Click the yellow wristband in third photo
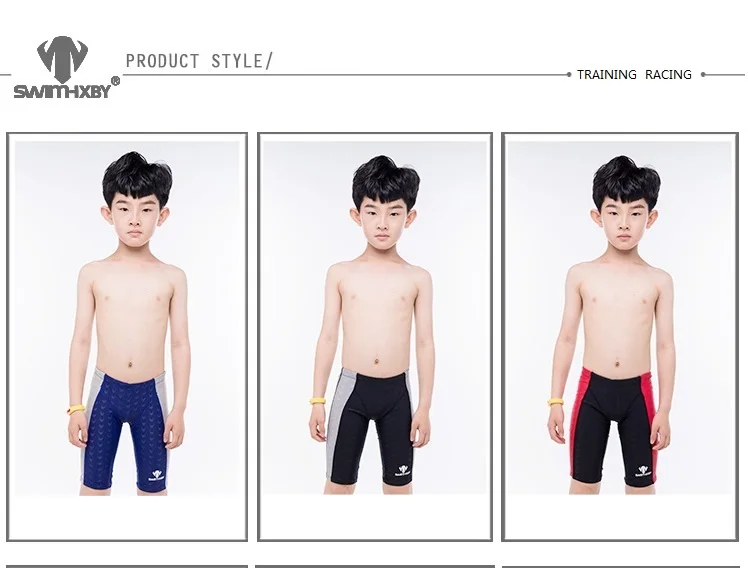748x568 pixels. [556, 403]
